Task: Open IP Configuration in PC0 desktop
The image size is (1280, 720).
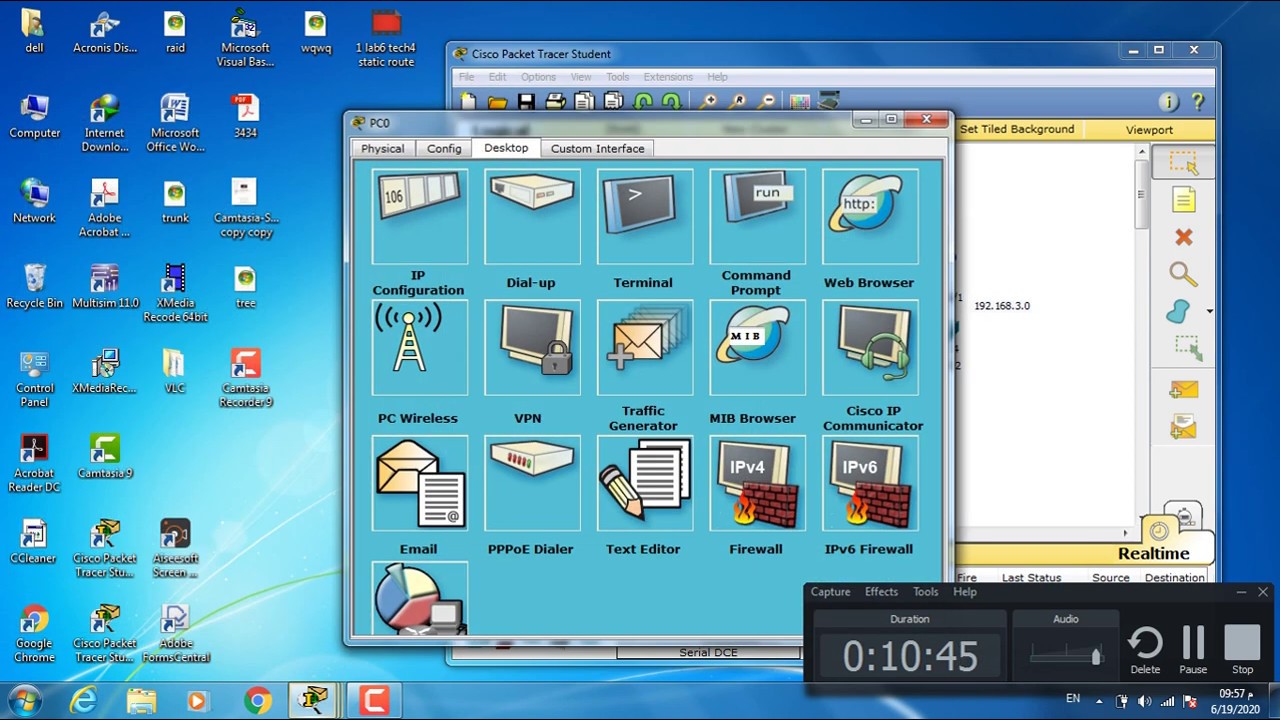Action: point(419,216)
